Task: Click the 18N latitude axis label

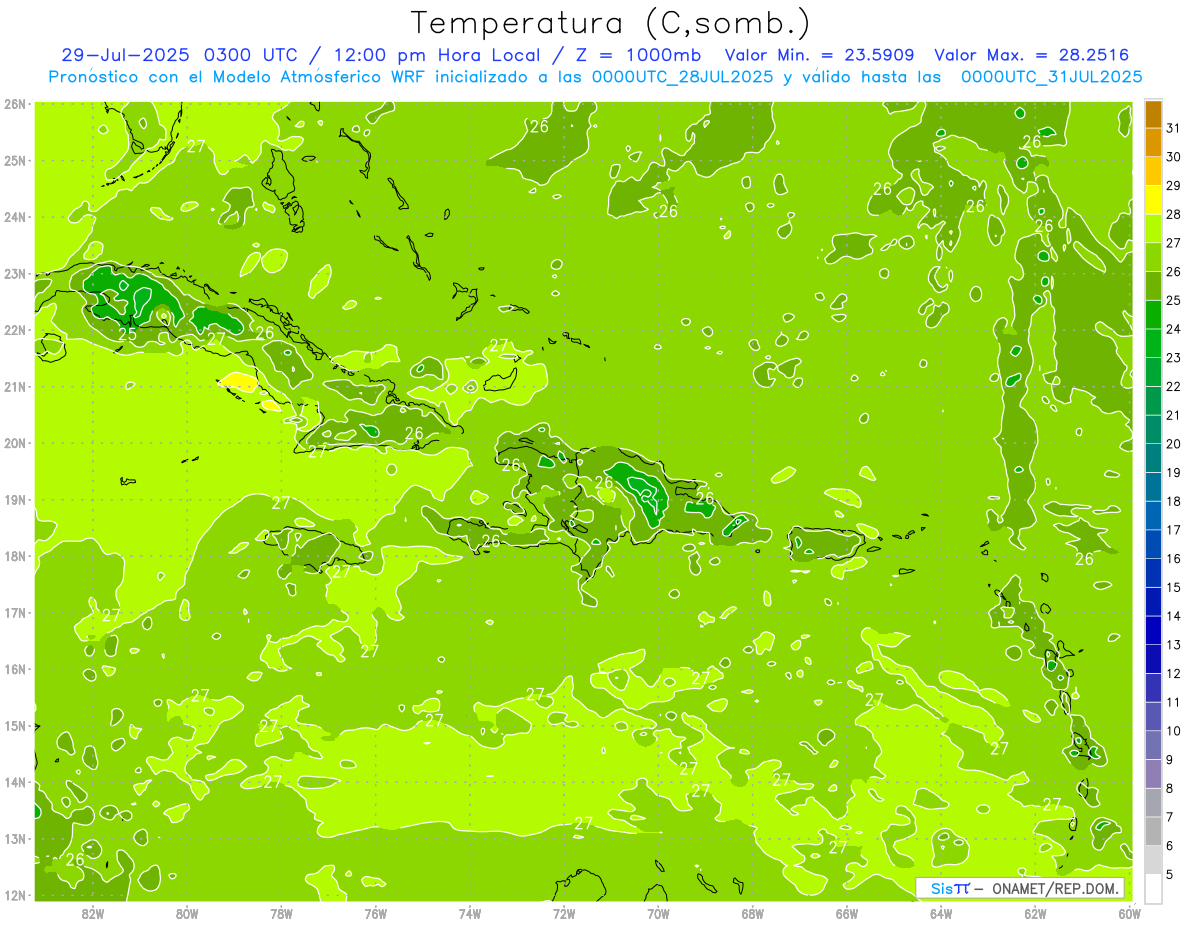Action: point(14,556)
